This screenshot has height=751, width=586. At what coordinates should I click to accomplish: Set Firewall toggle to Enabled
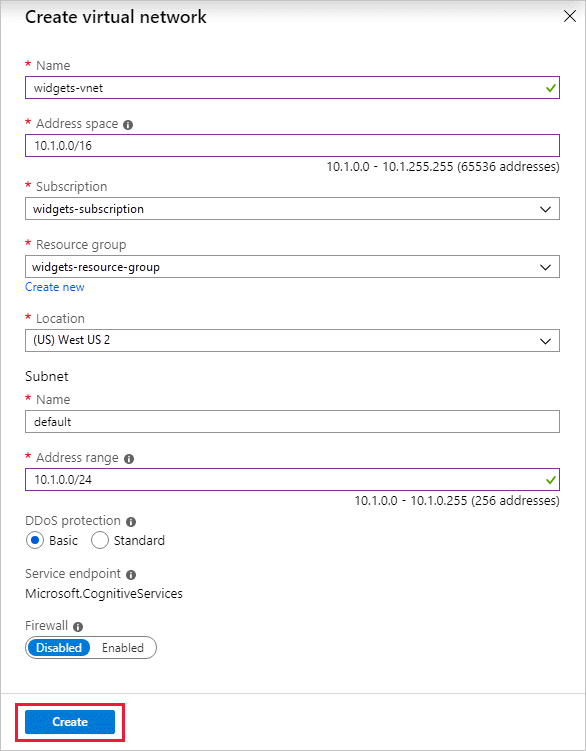click(123, 648)
